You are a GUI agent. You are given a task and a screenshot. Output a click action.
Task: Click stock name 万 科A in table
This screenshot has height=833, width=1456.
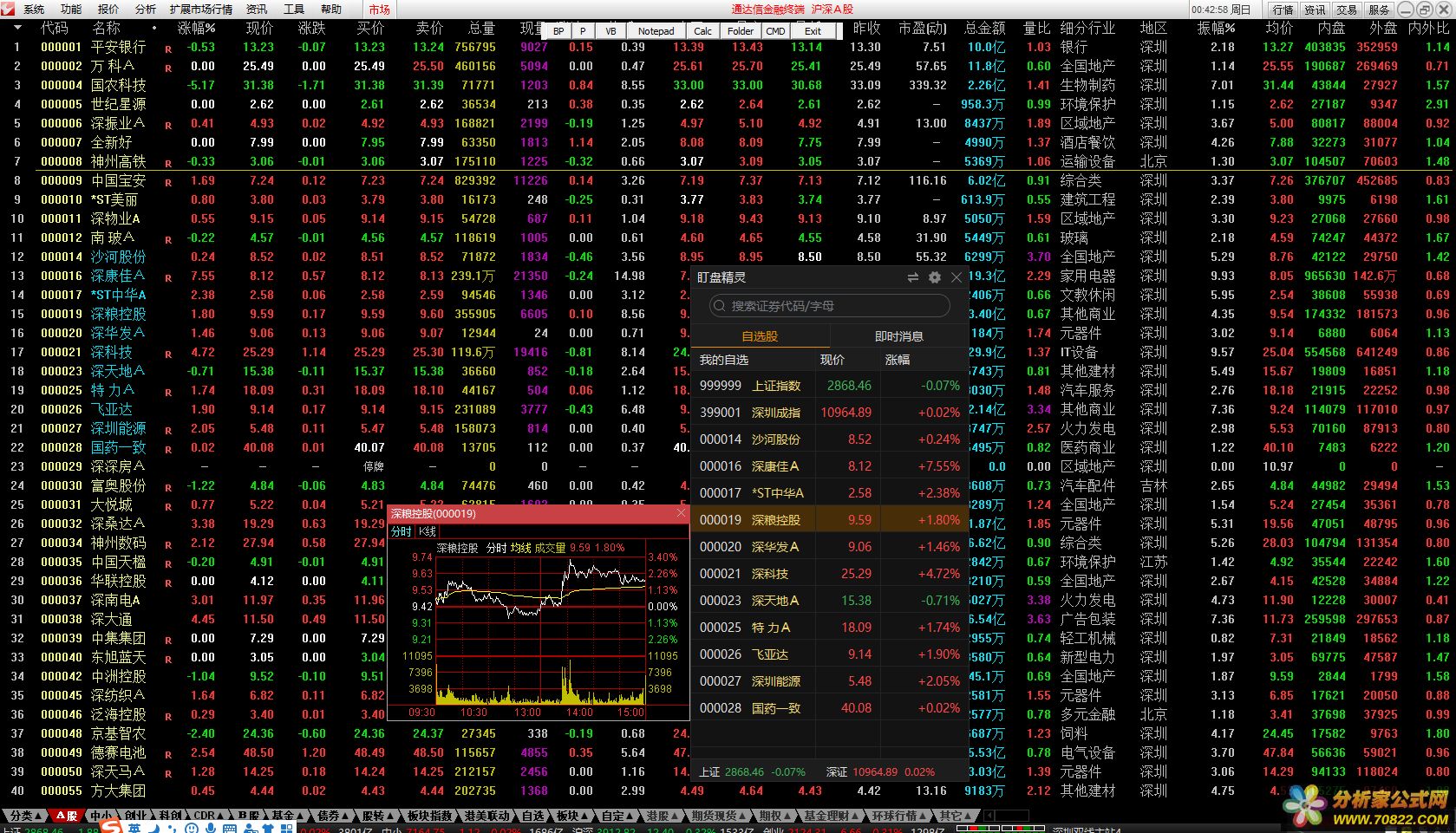(x=113, y=66)
